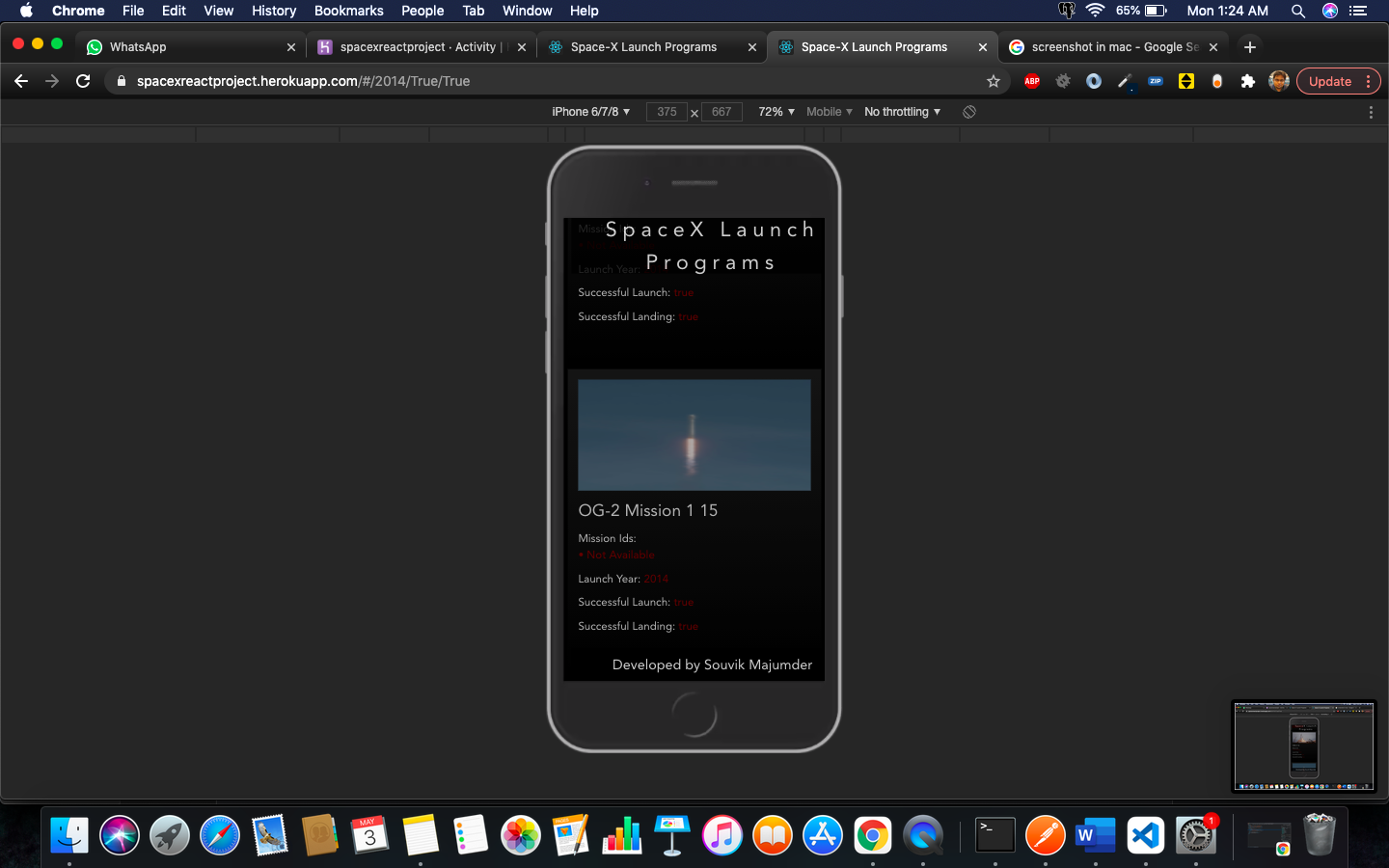Click the Update button
The height and width of the screenshot is (868, 1389).
(x=1330, y=81)
